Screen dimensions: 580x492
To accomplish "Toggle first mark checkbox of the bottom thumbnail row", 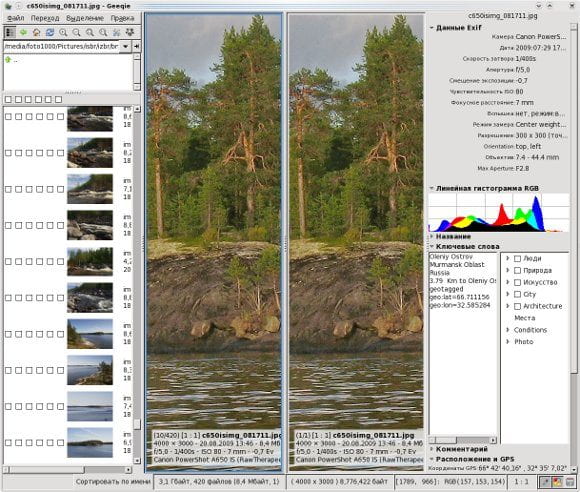I will pos(8,442).
